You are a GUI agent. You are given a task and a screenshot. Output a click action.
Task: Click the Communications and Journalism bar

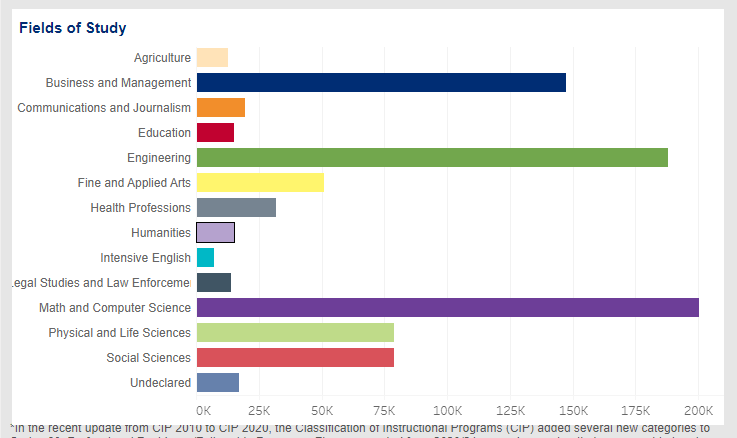pos(221,108)
